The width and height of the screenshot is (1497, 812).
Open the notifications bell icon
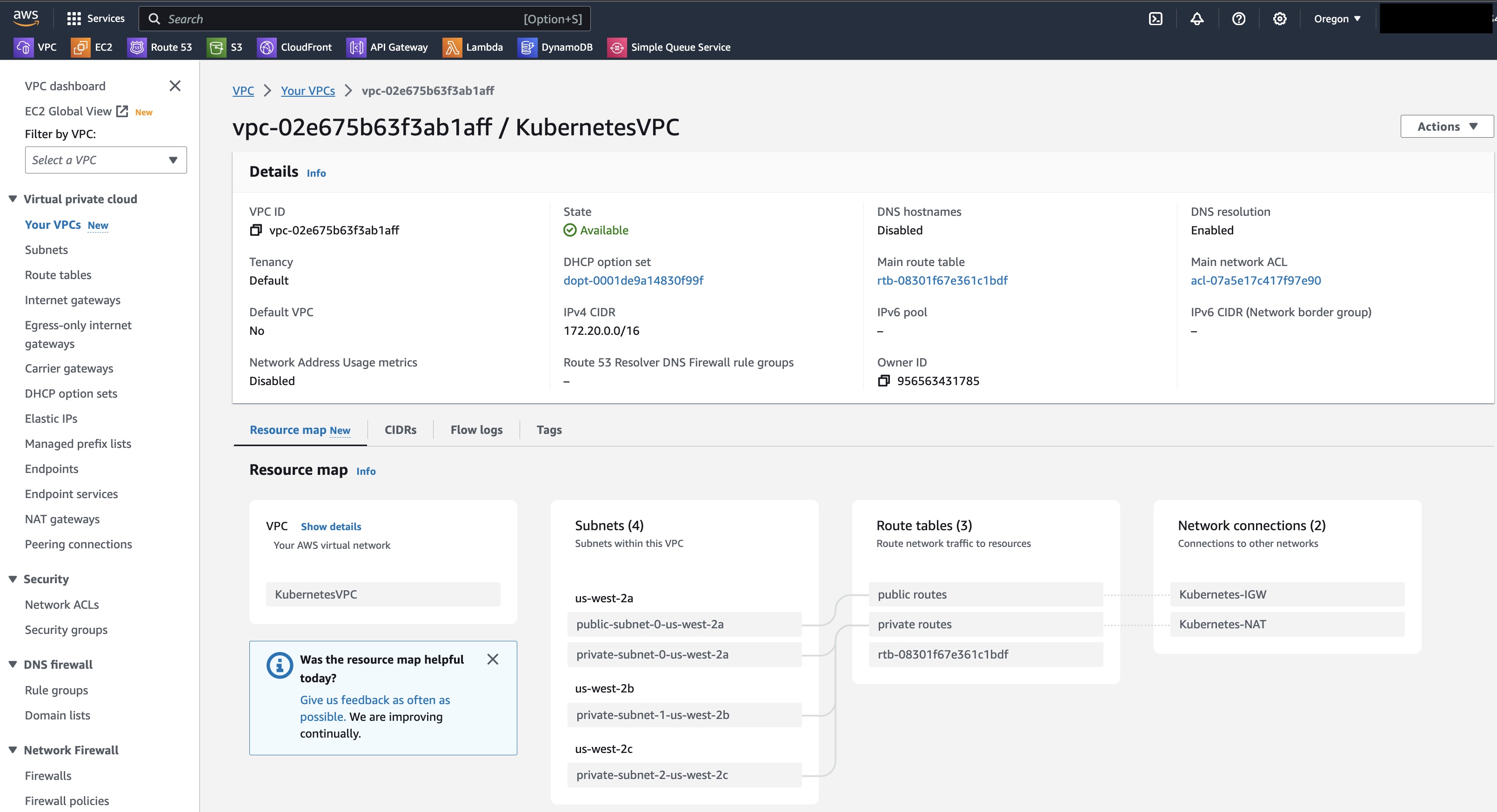point(1196,19)
